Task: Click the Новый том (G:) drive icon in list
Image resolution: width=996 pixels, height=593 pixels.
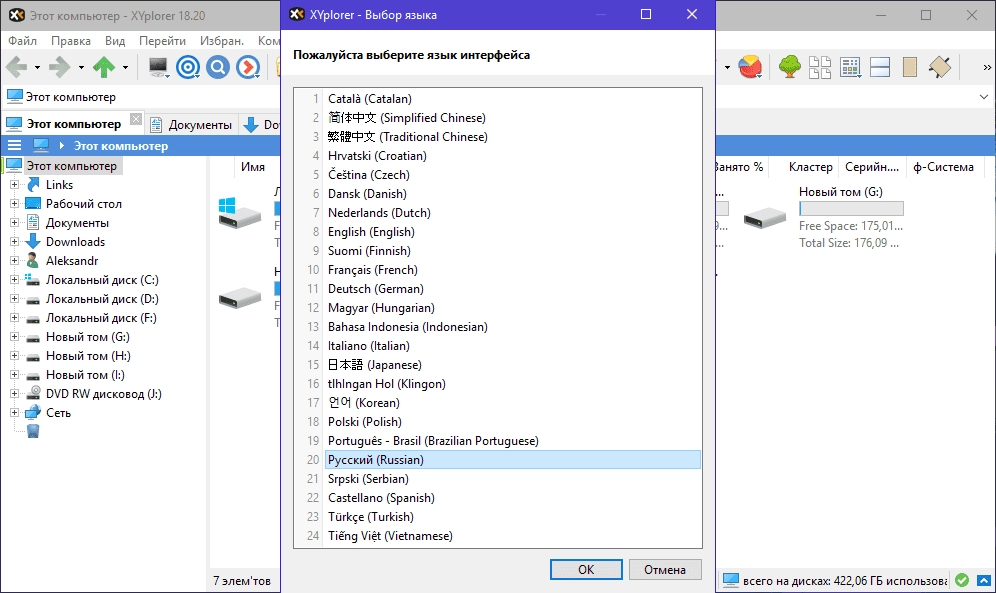Action: [765, 218]
